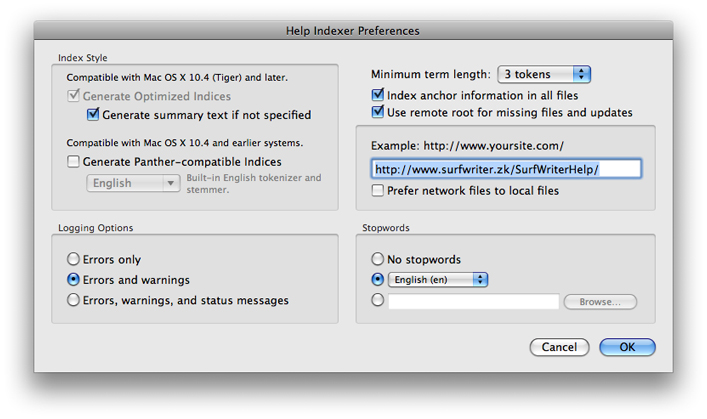Uncheck Generate summary text if not specified
The width and height of the screenshot is (707, 419).
click(93, 115)
